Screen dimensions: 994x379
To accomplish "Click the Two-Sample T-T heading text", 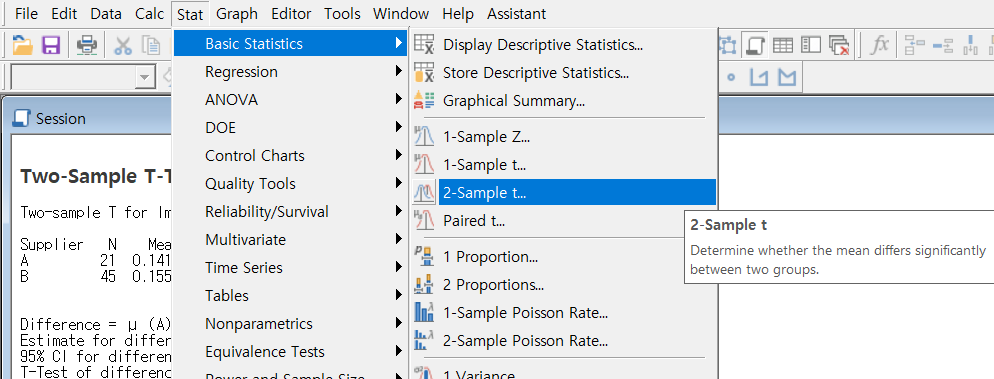I will (96, 177).
